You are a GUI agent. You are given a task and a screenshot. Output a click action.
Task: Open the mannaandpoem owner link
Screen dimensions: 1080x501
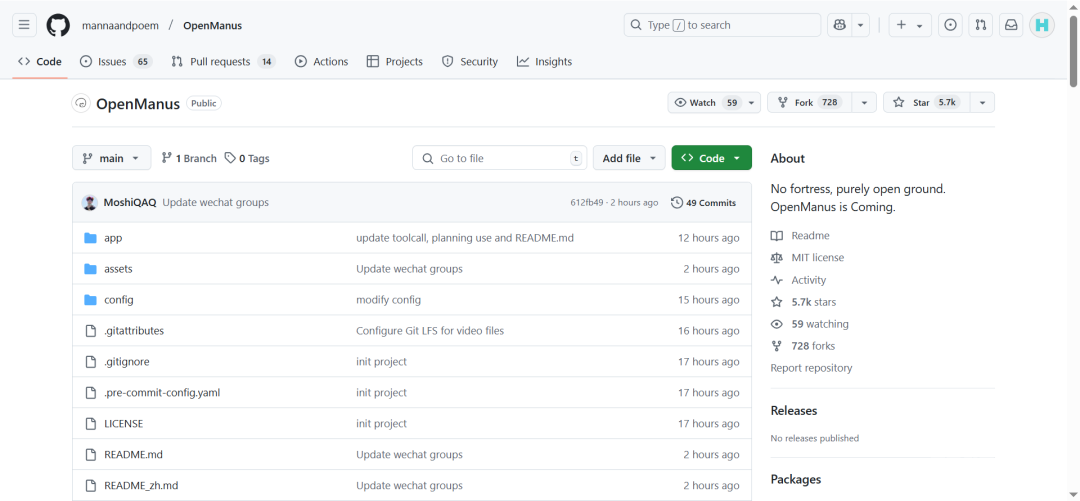click(121, 25)
